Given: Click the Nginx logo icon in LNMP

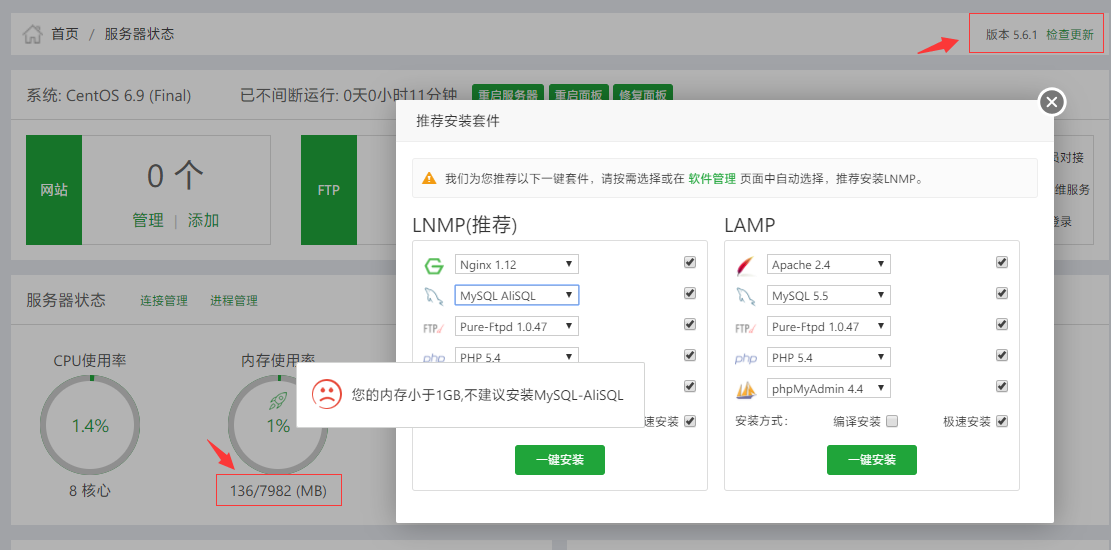Looking at the screenshot, I should 434,266.
